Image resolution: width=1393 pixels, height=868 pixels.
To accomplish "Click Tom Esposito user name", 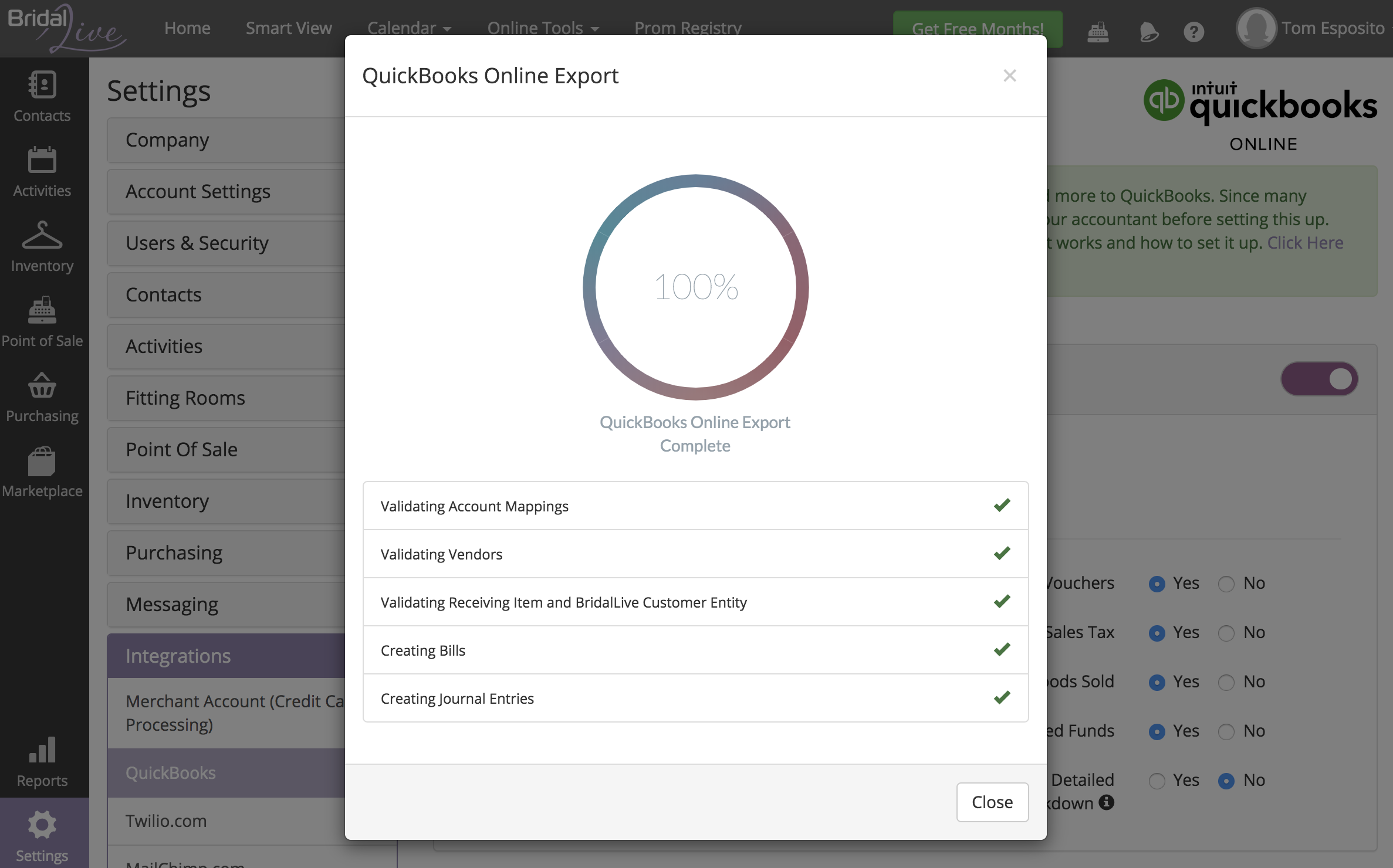I will point(1333,28).
